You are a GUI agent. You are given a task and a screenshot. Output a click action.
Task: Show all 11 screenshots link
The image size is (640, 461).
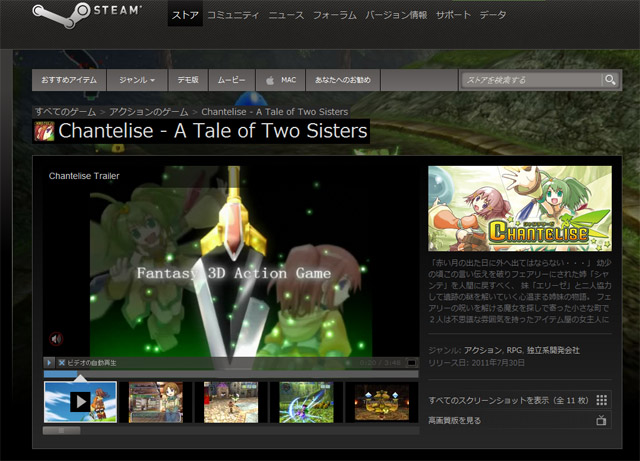pyautogui.click(x=509, y=400)
